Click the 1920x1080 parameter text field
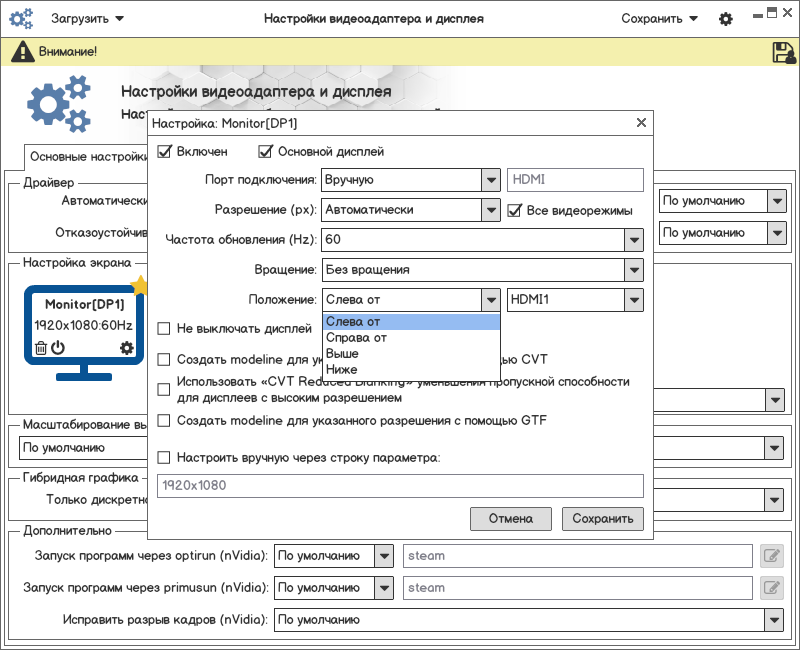The height and width of the screenshot is (650, 800). pos(400,486)
